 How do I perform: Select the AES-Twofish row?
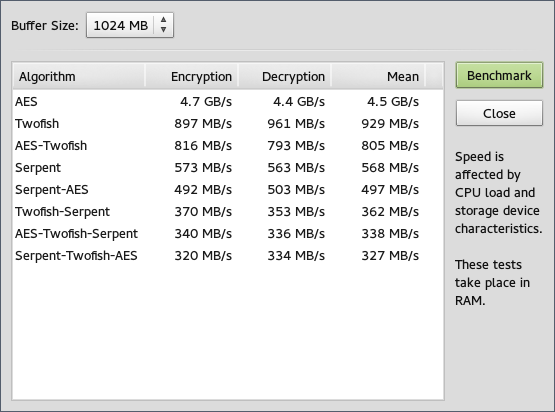(228, 145)
